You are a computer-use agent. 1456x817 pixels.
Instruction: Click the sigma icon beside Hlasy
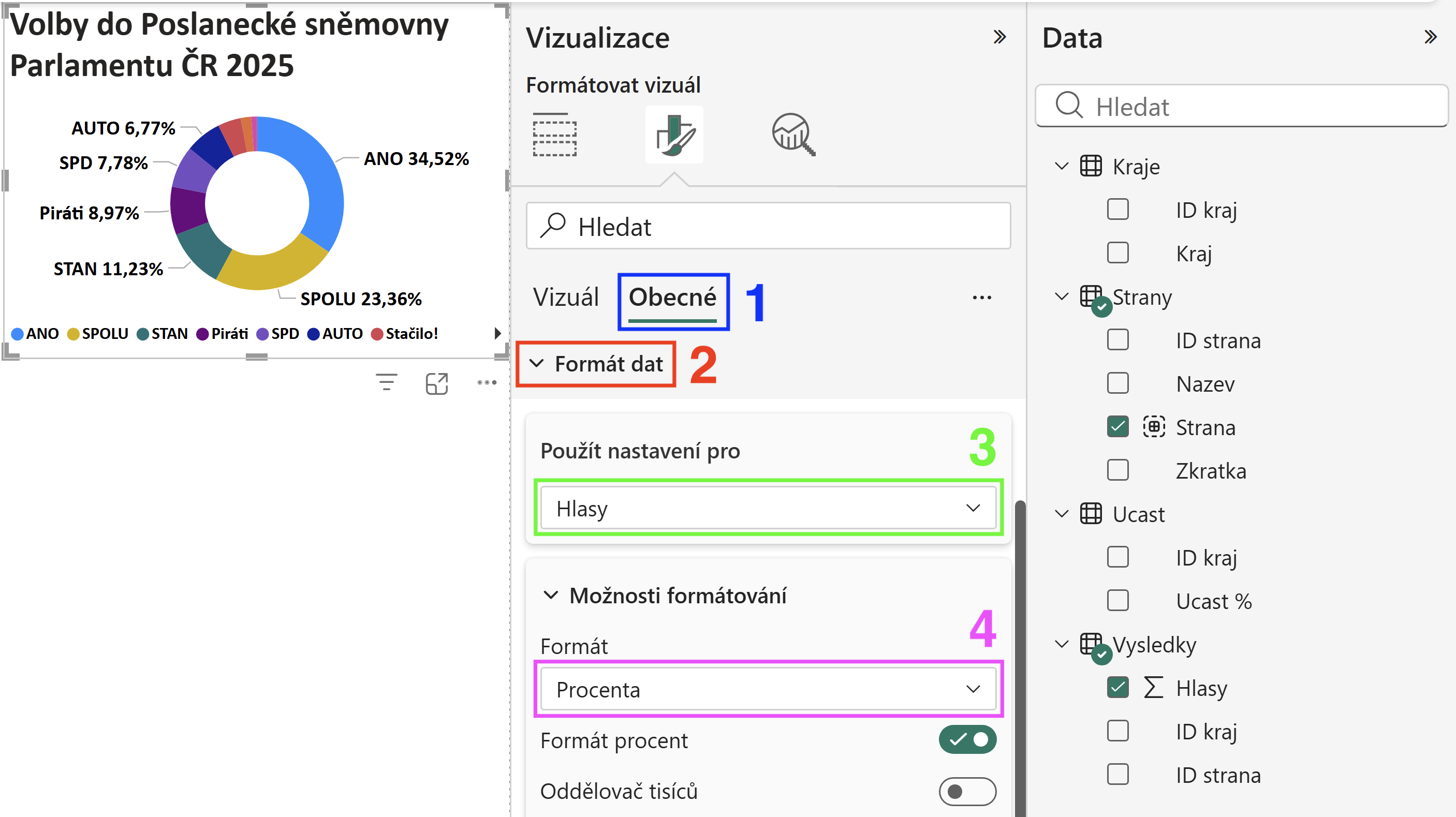1153,688
